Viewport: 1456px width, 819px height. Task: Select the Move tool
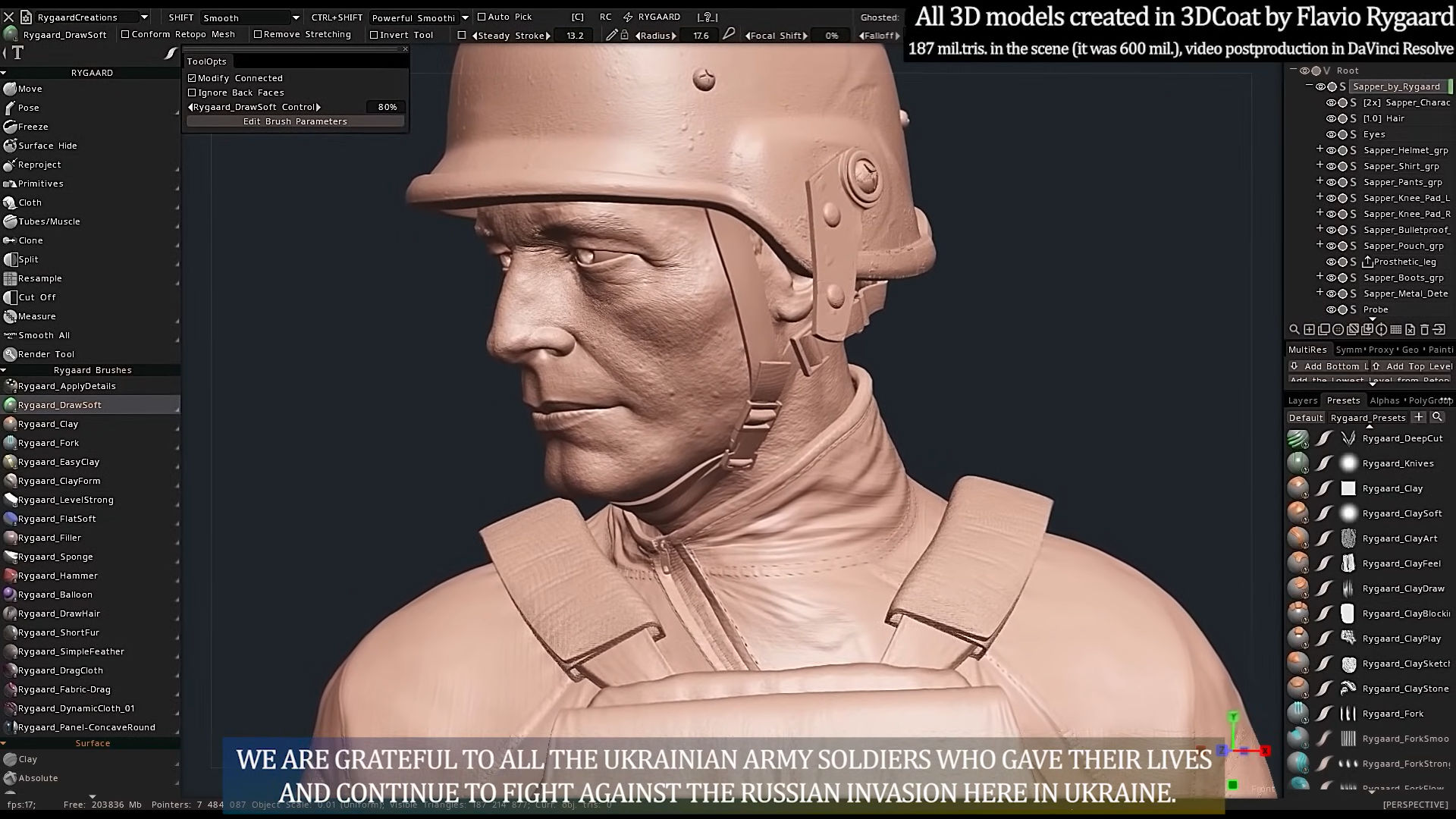pos(27,88)
